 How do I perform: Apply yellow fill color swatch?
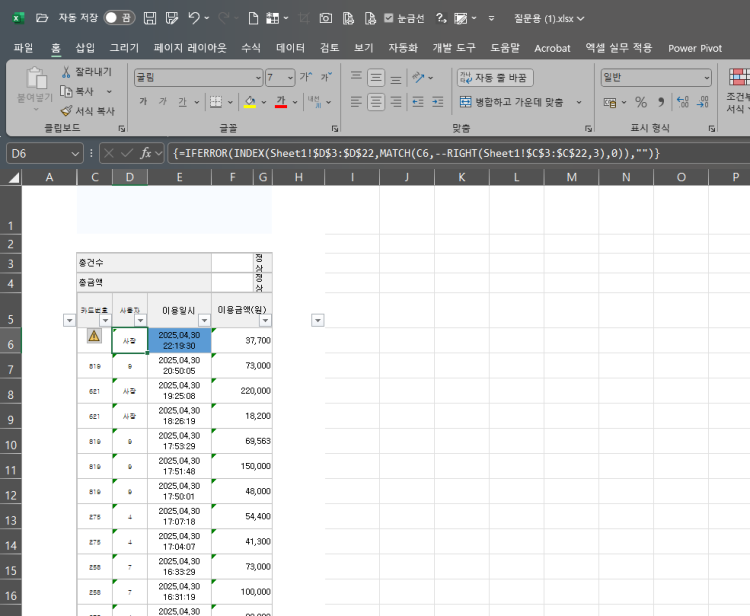[250, 101]
